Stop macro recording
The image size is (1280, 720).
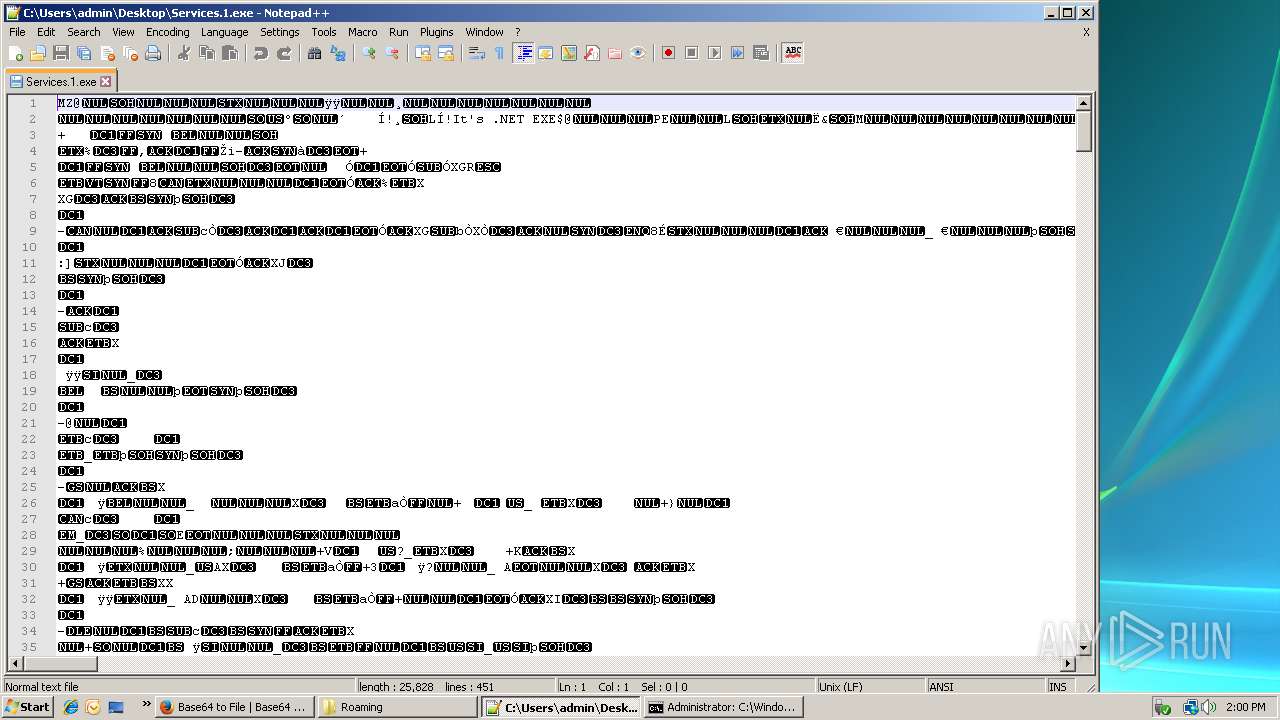[691, 53]
